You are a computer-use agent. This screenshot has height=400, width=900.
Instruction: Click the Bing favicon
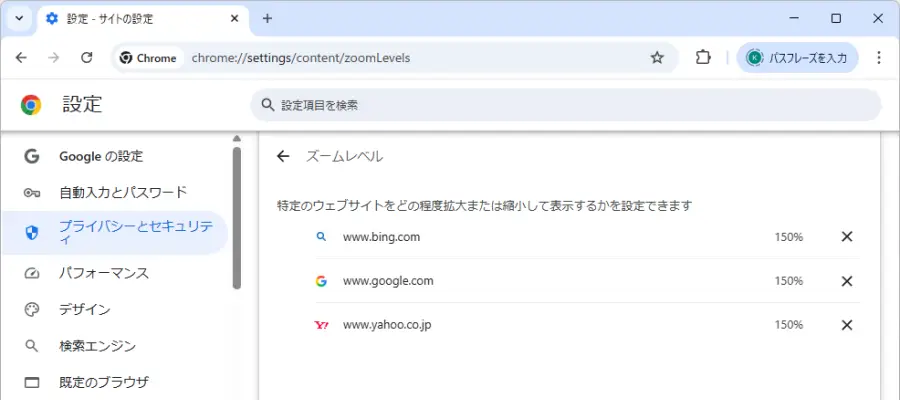(321, 236)
